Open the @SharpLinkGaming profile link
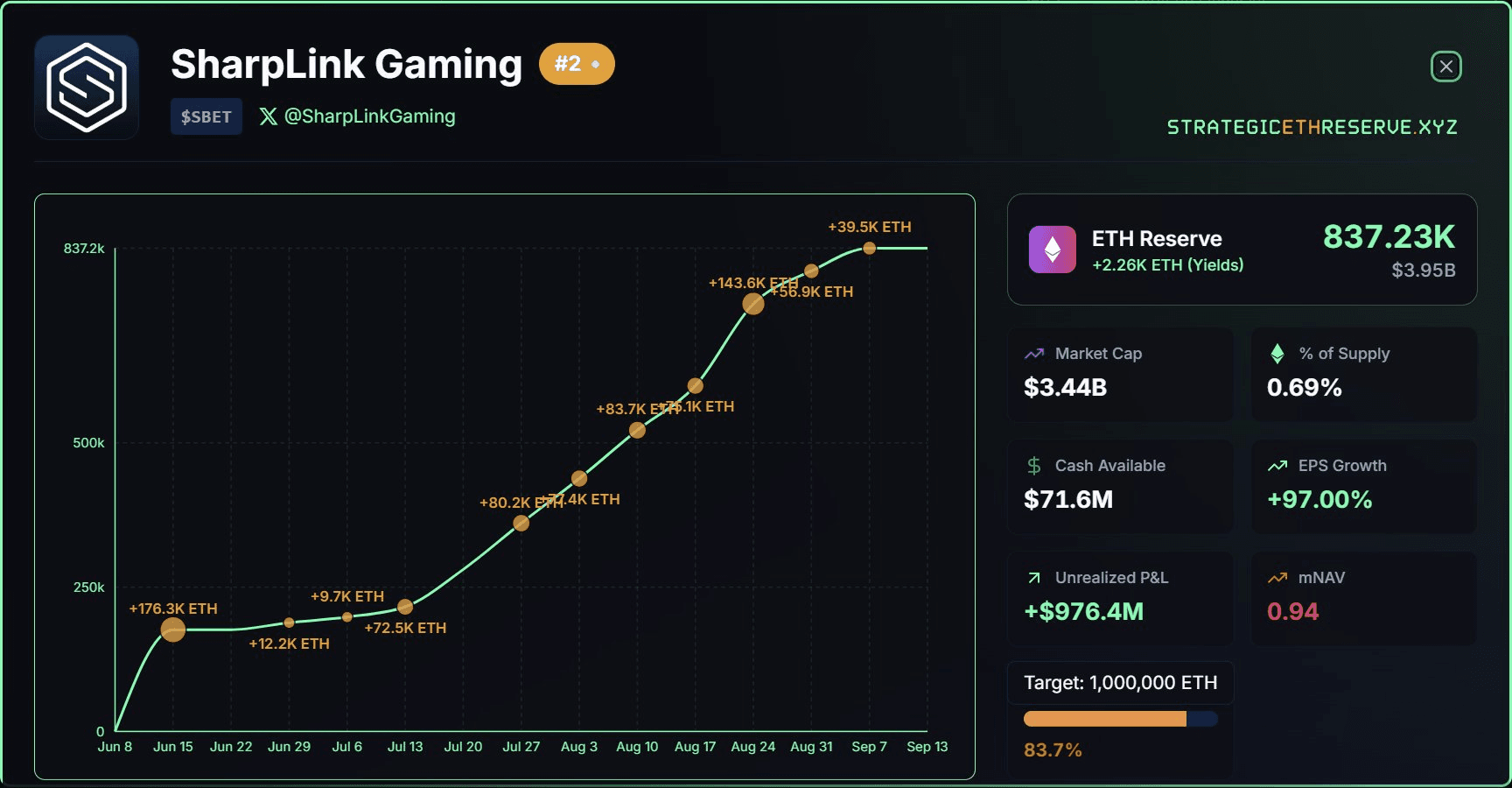This screenshot has height=788, width=1512. click(369, 116)
